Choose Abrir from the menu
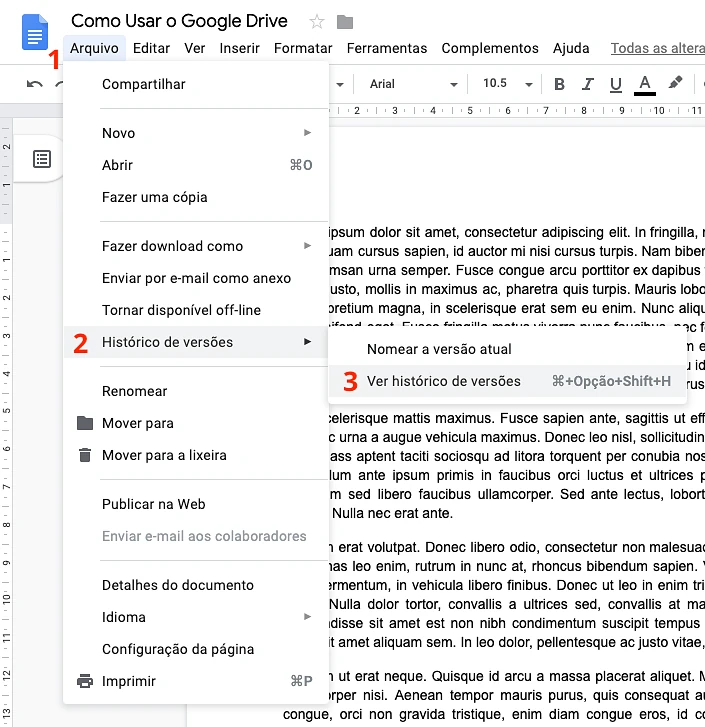 196,165
